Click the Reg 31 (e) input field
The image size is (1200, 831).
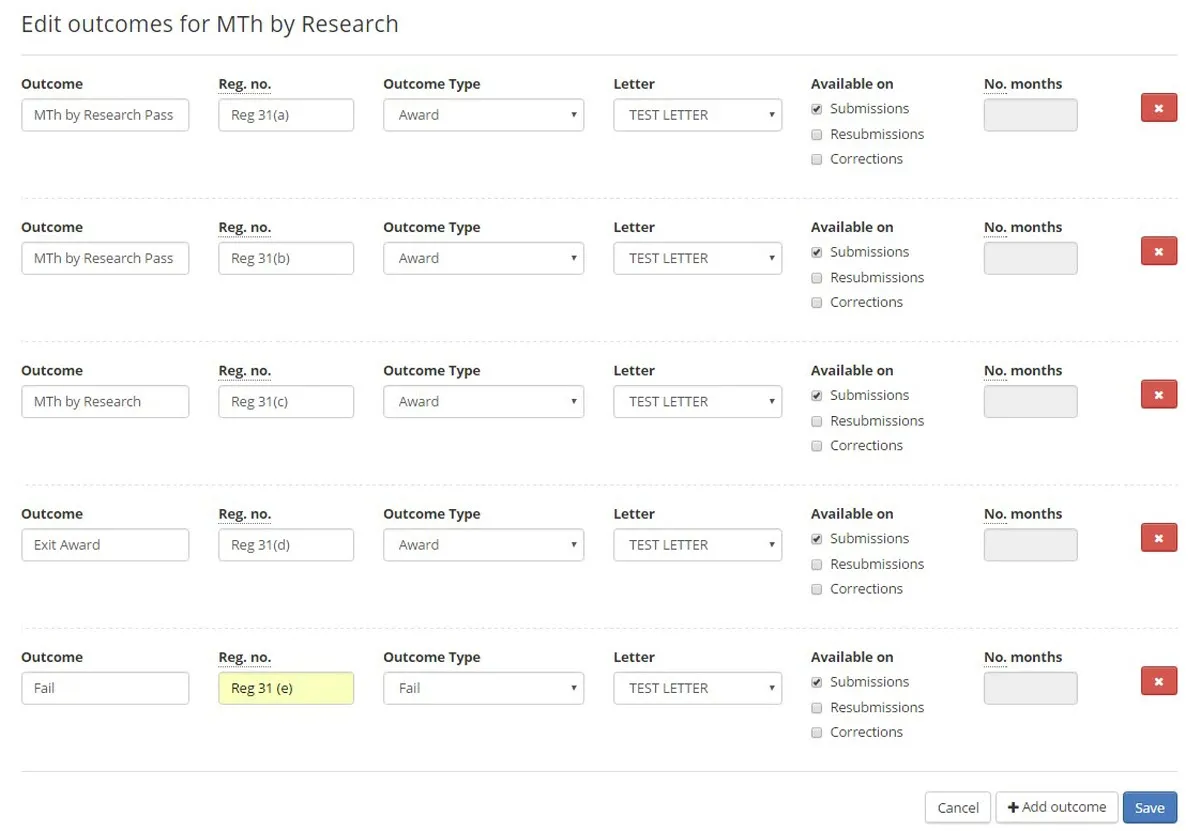pyautogui.click(x=286, y=688)
